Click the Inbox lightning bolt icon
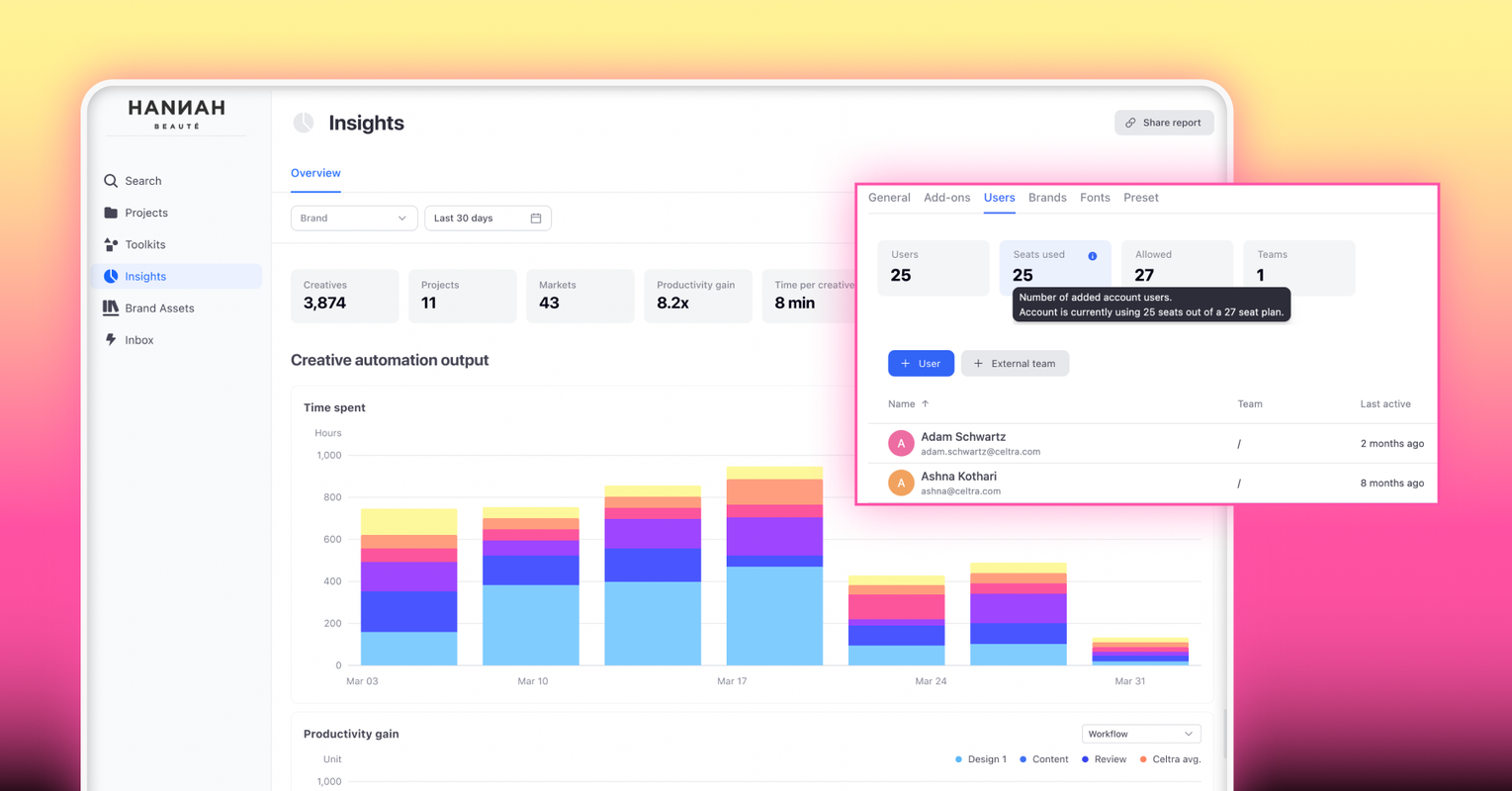 click(x=111, y=339)
